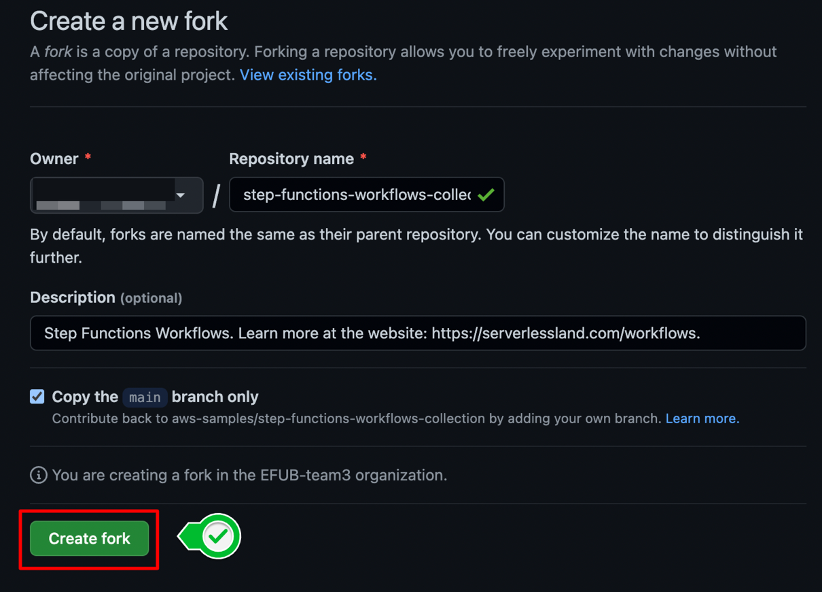Image resolution: width=822 pixels, height=593 pixels.
Task: Click the red asterisk next to Repository name
Action: [363, 159]
